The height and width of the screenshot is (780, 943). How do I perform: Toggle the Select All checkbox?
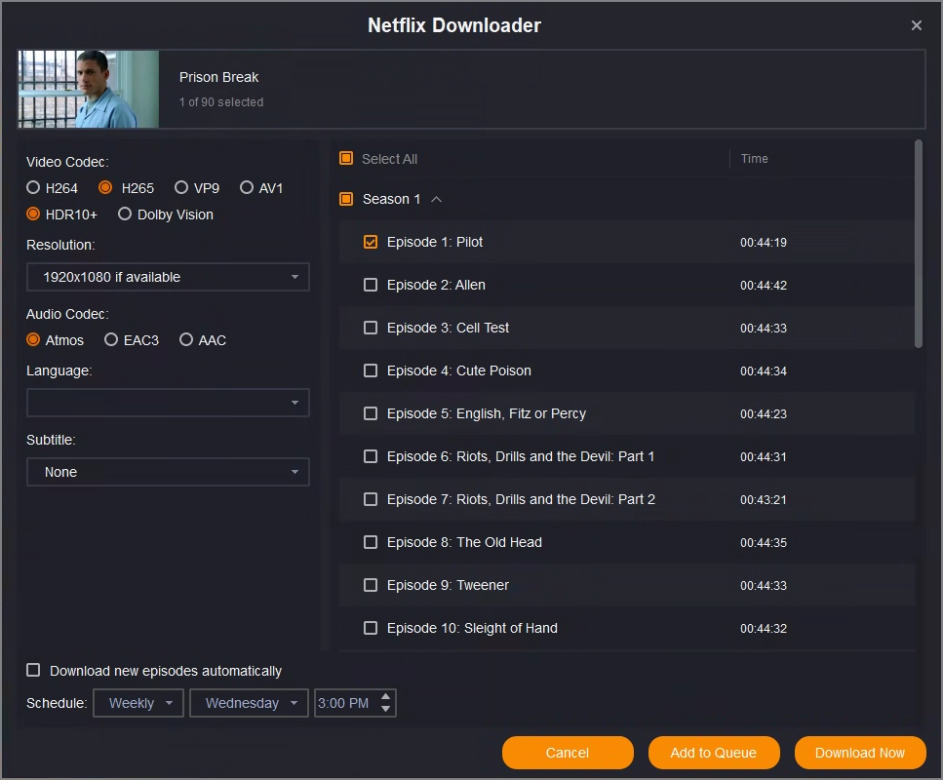tap(346, 159)
